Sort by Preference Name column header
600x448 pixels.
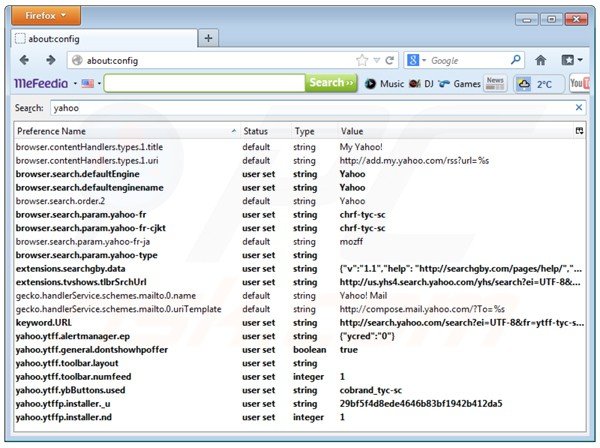126,131
